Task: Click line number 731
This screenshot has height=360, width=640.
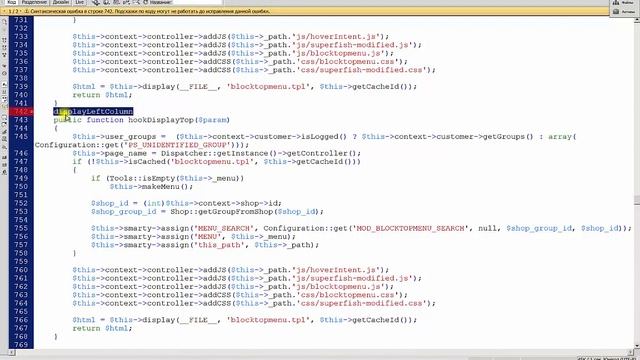Action: coord(21,20)
